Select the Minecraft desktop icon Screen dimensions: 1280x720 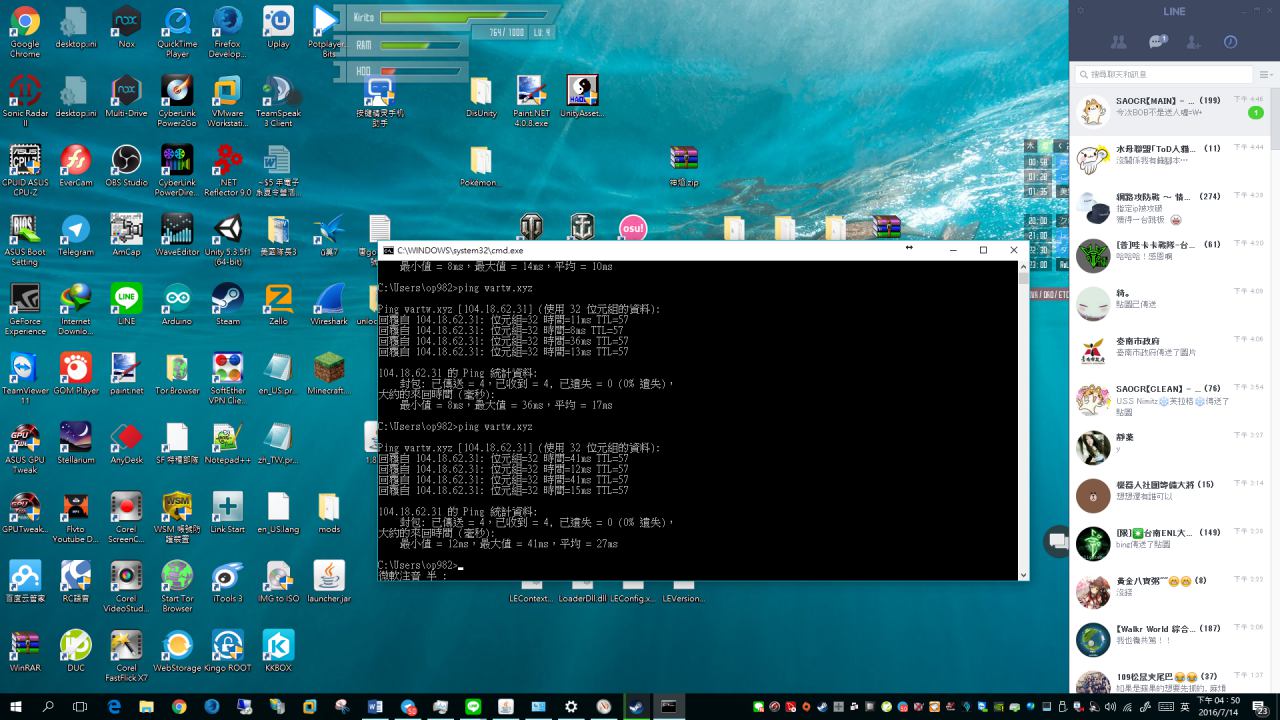[x=329, y=373]
